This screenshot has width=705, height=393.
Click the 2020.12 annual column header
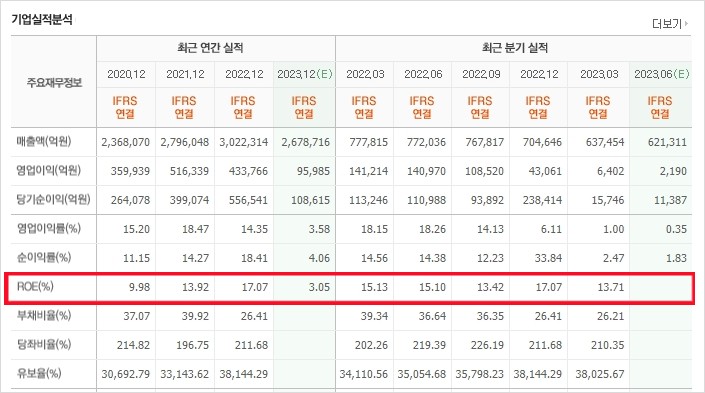pos(126,74)
